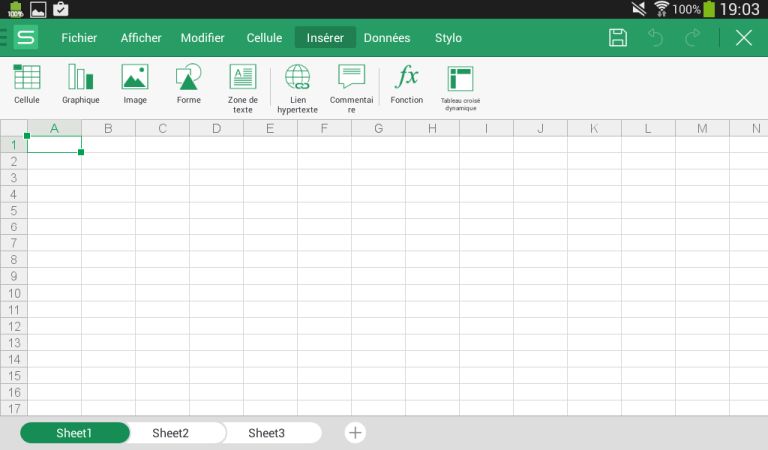768x450 pixels.
Task: Add a Commentaire comment
Action: (x=351, y=89)
